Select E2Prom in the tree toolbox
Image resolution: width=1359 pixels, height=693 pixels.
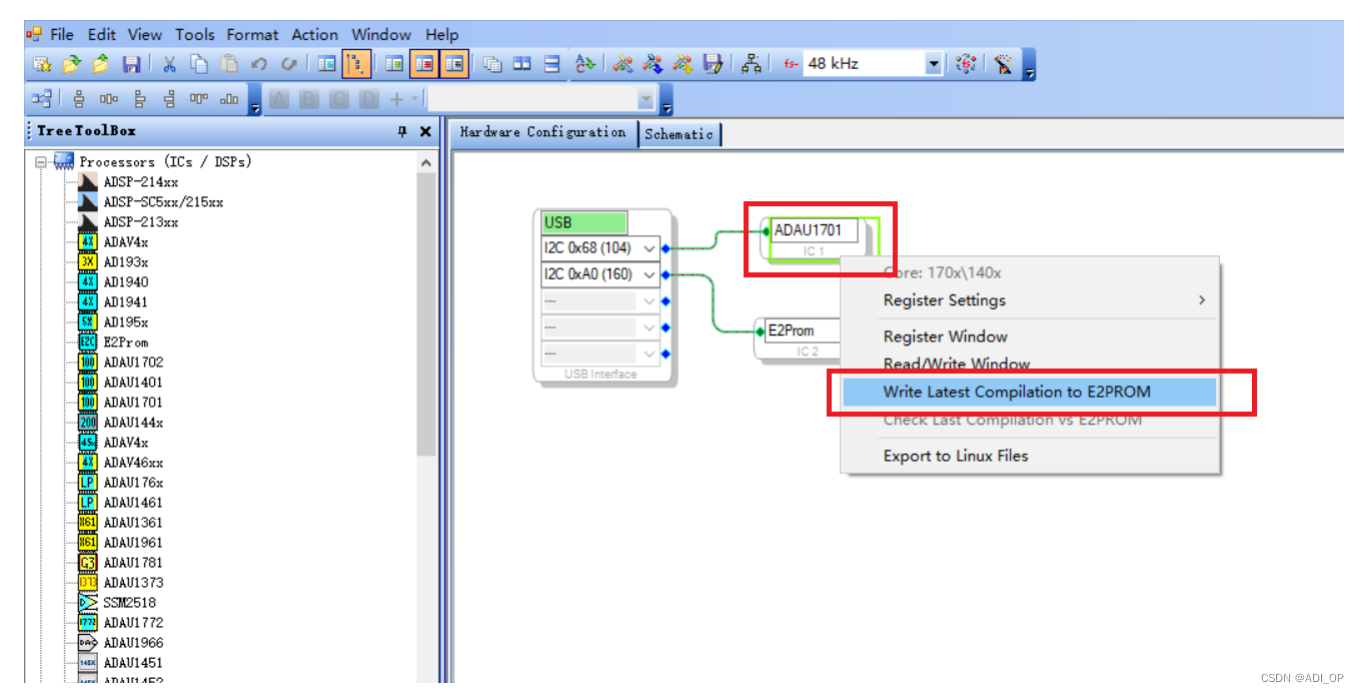(x=126, y=342)
